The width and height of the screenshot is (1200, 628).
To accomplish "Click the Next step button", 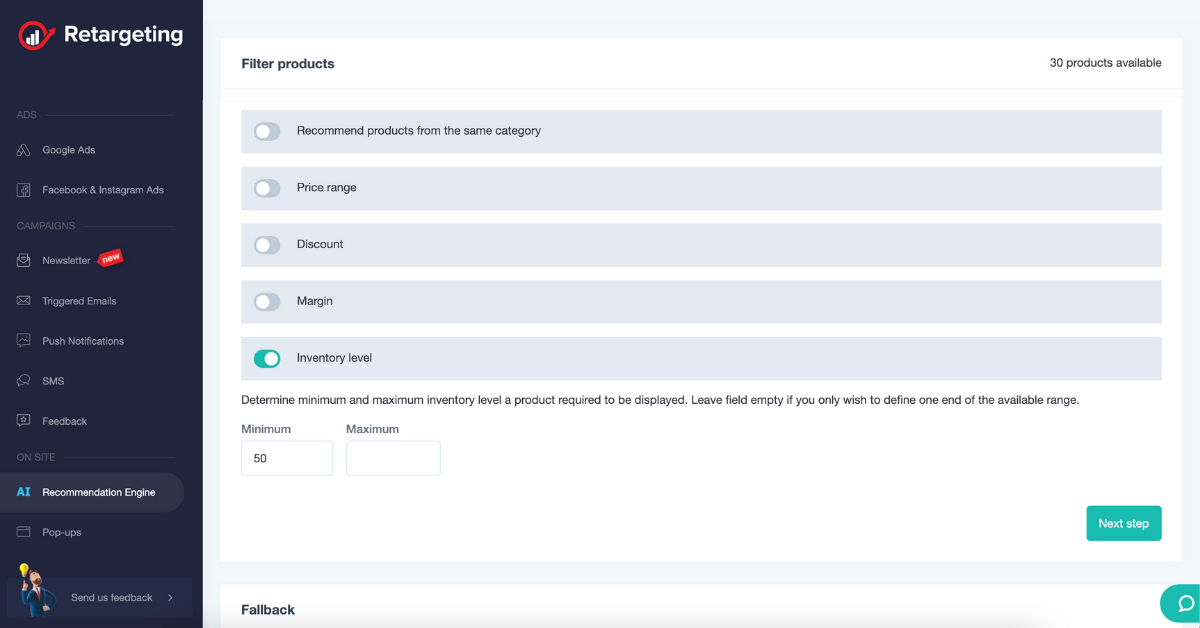I will pyautogui.click(x=1123, y=523).
